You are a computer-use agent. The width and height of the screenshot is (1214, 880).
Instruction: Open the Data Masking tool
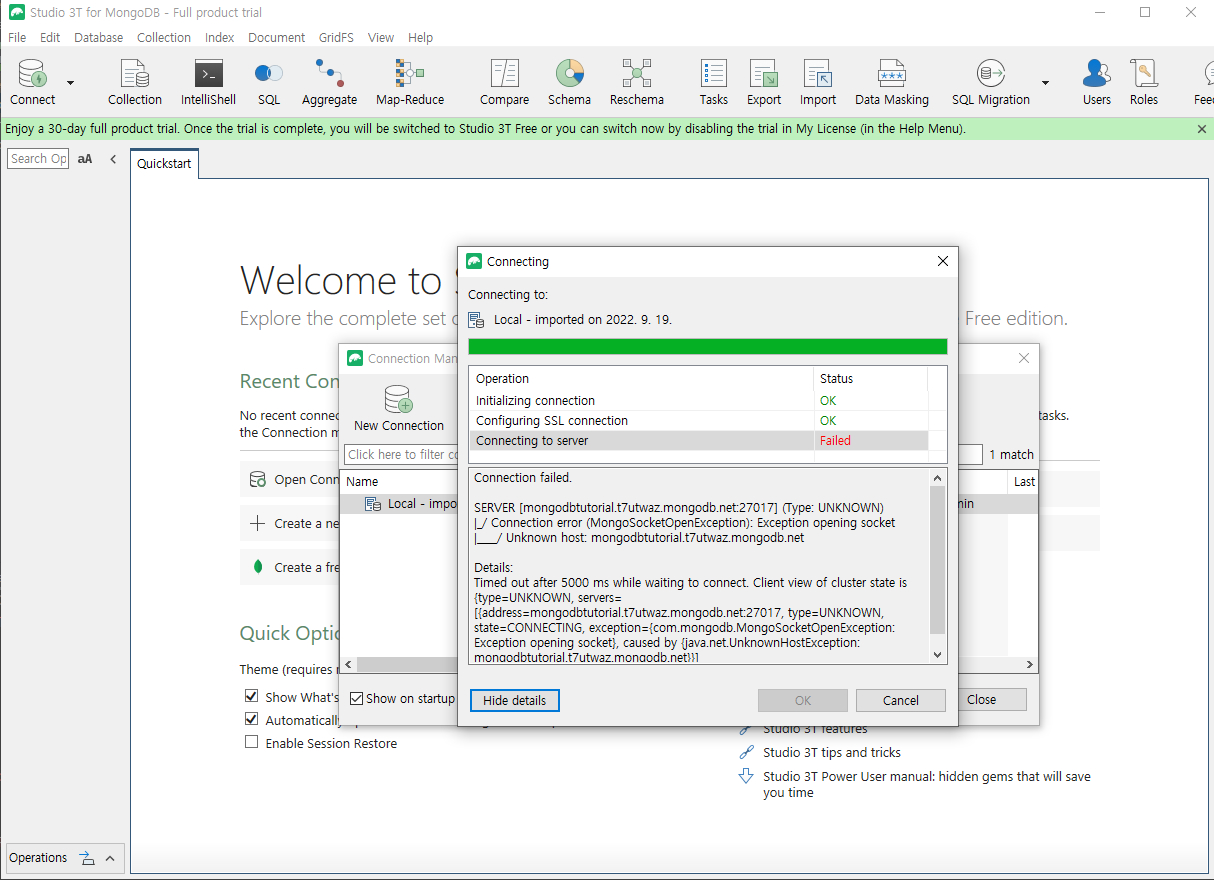point(892,82)
